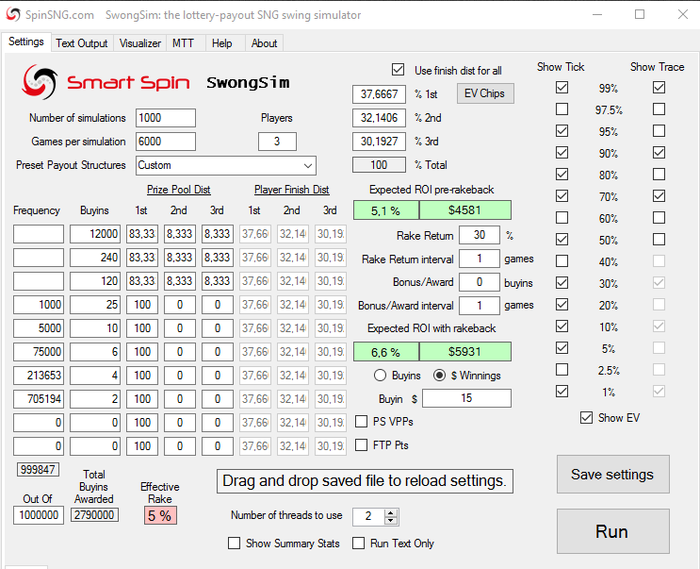The image size is (700, 569).
Task: Open the Help tab
Action: (222, 43)
